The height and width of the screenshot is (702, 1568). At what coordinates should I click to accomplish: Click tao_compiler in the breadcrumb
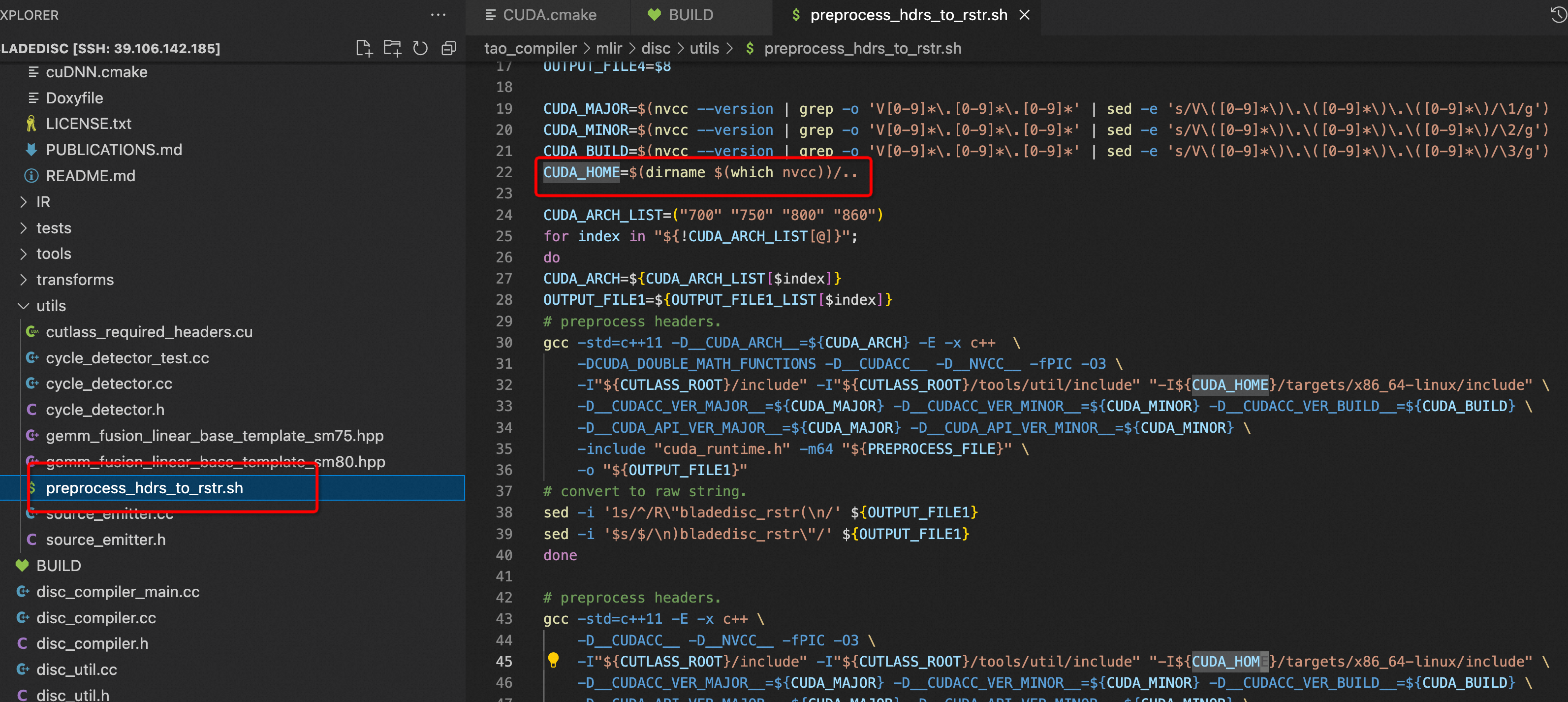[530, 48]
